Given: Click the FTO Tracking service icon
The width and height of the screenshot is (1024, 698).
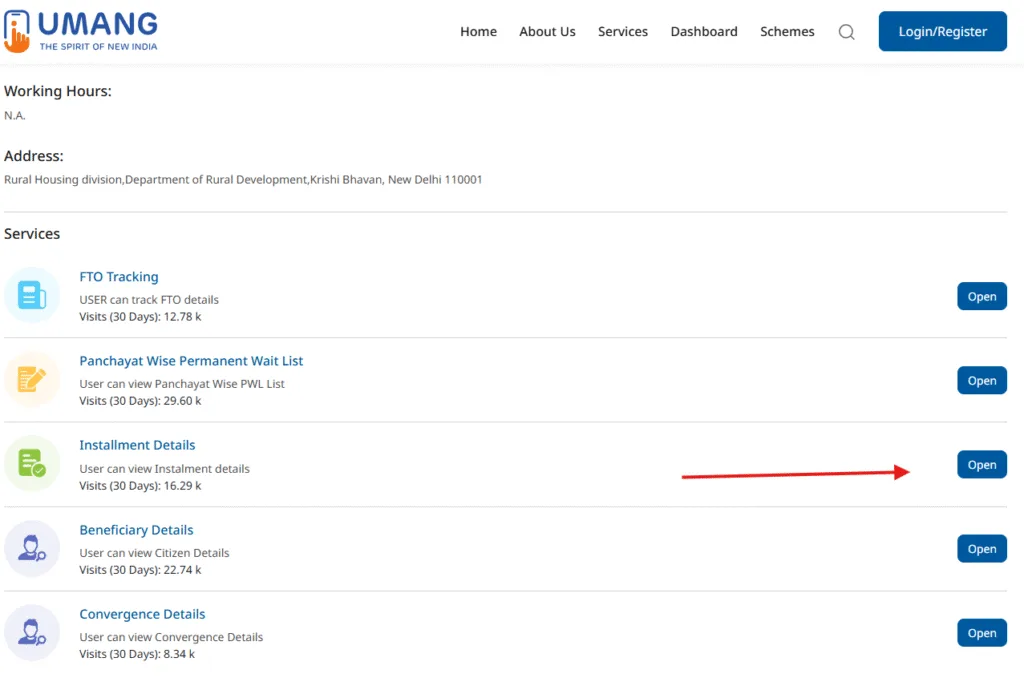Looking at the screenshot, I should tap(32, 295).
